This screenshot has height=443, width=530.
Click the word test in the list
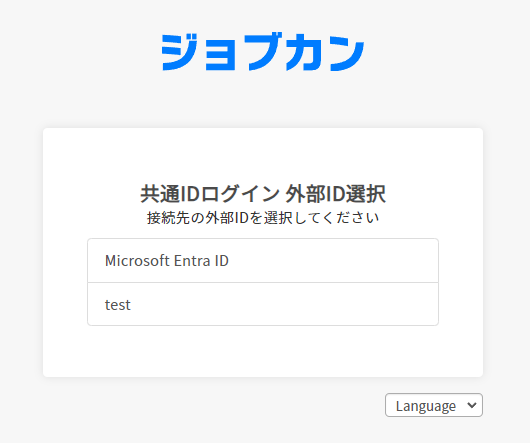click(x=118, y=305)
